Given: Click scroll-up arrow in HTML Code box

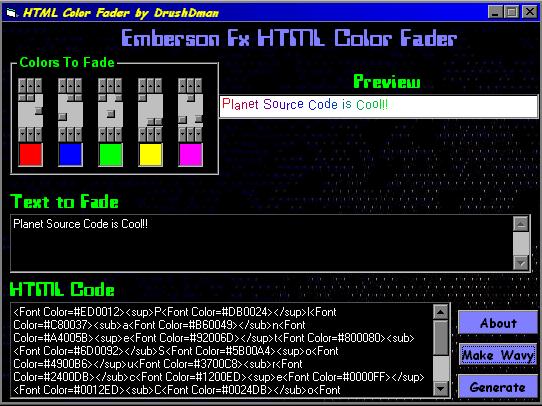Looking at the screenshot, I should click(440, 312).
